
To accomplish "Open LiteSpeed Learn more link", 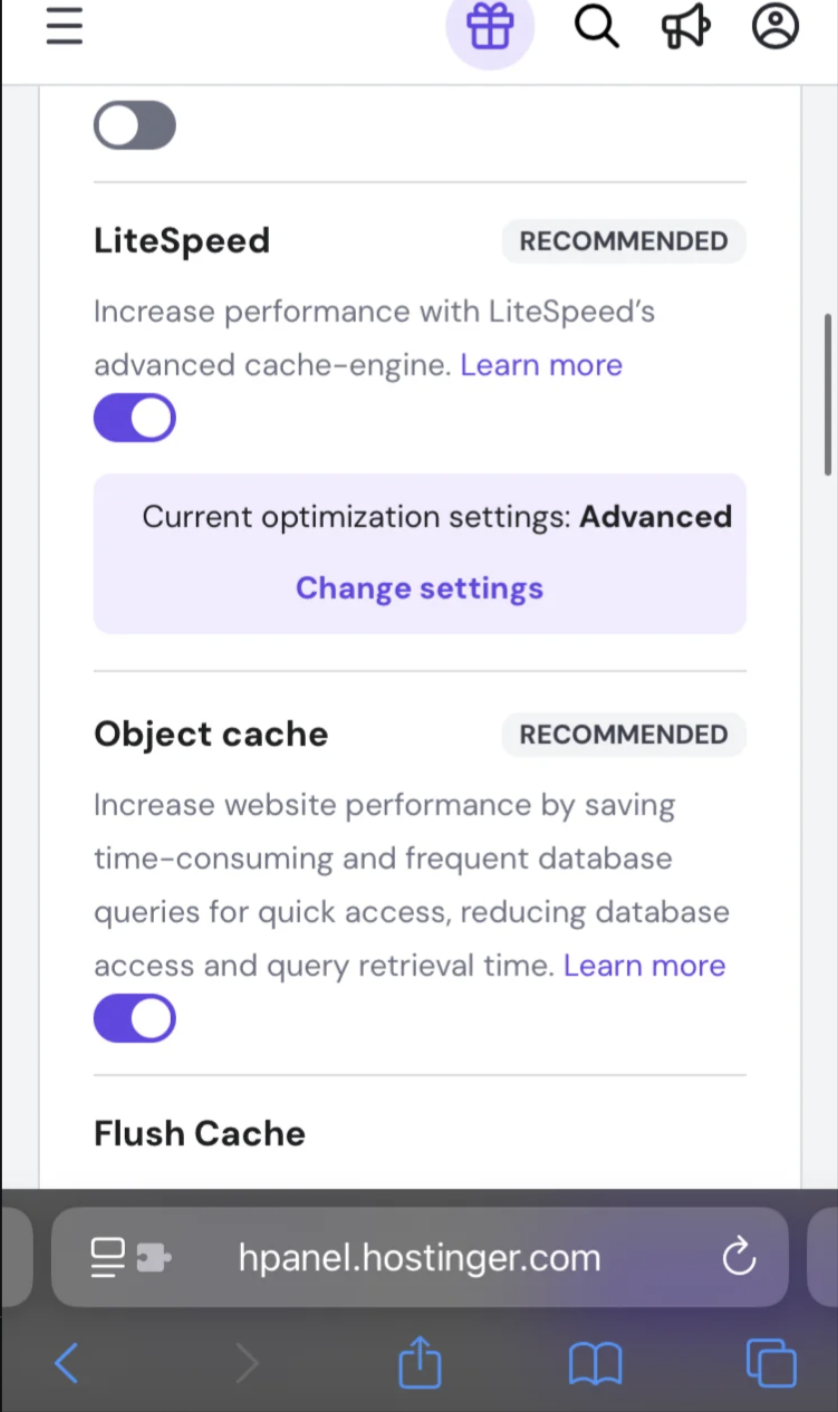I will point(541,365).
